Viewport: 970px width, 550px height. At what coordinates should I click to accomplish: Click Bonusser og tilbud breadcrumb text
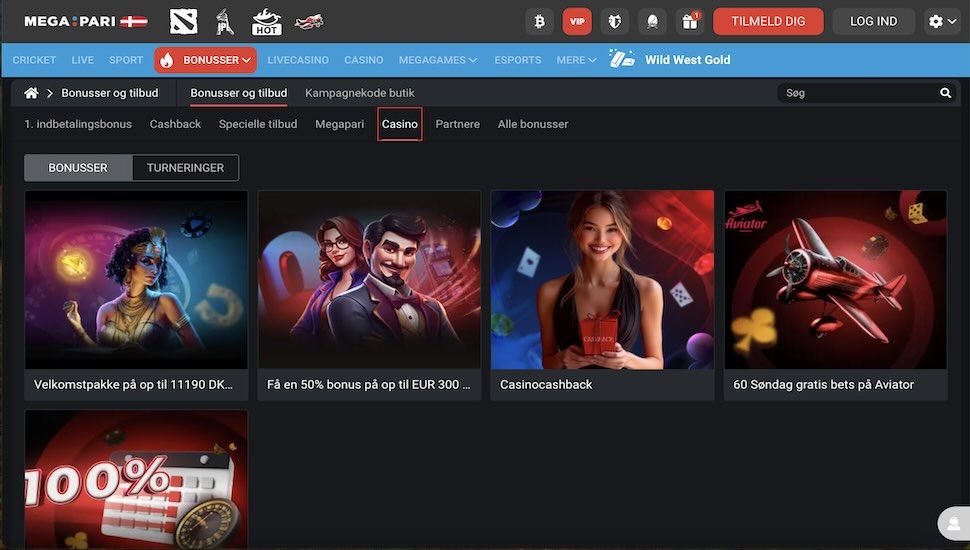109,93
